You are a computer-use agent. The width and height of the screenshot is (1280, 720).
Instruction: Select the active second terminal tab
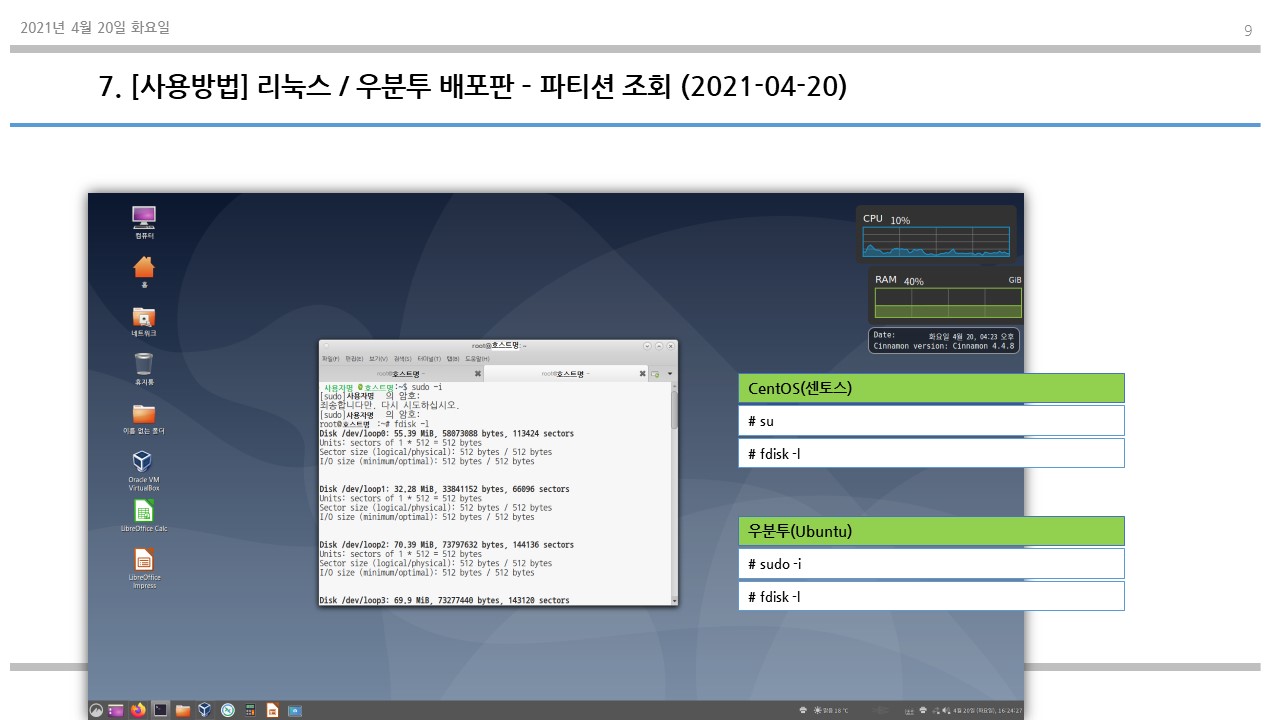tap(565, 374)
